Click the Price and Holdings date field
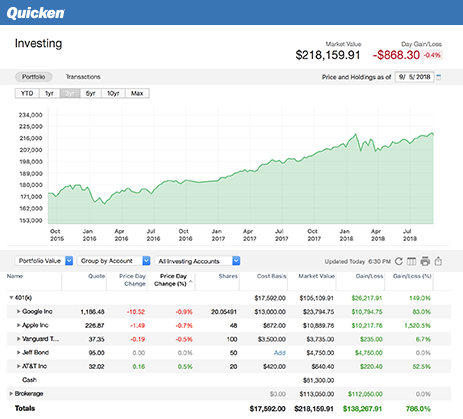This screenshot has width=463, height=419. (415, 77)
